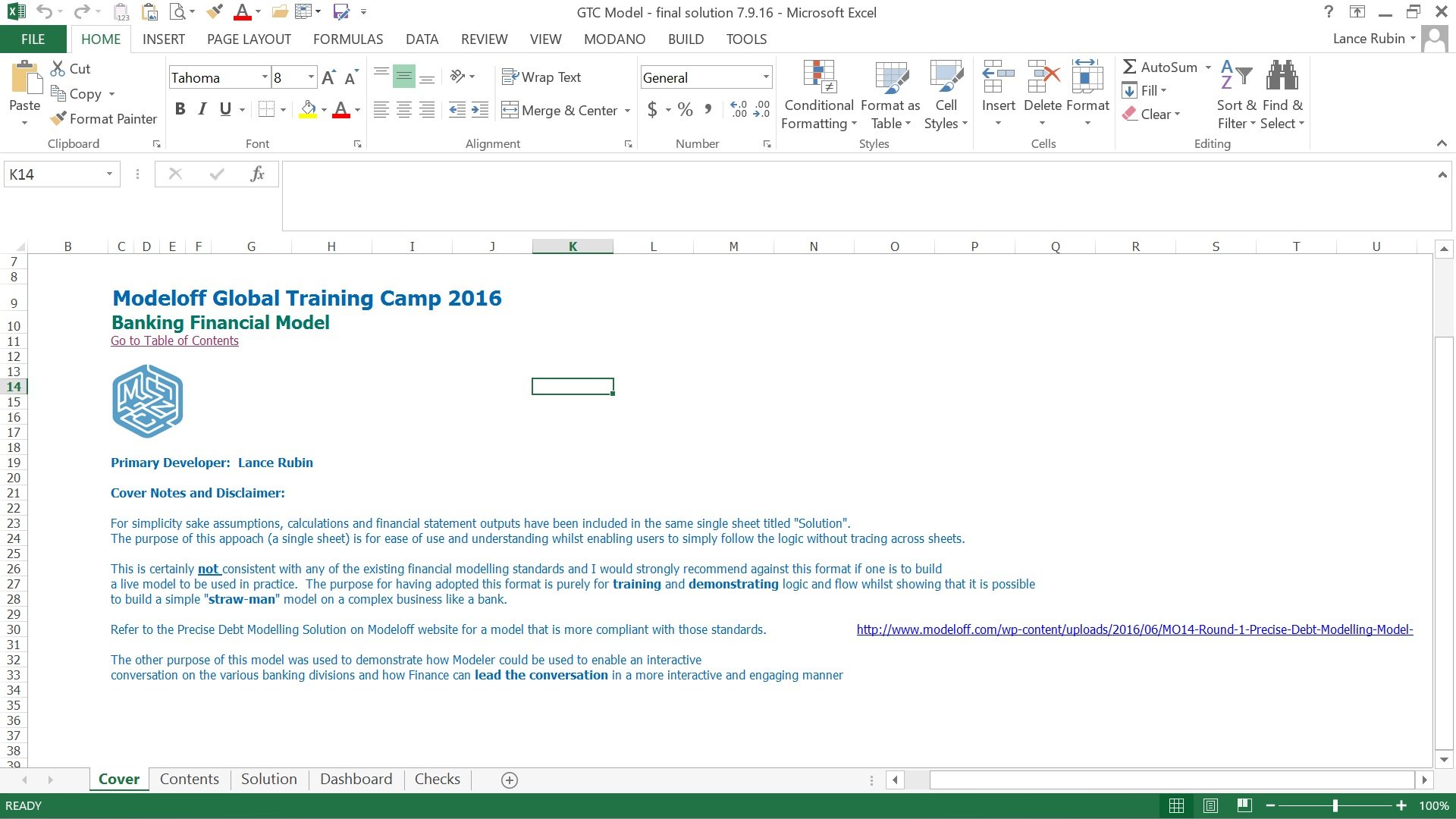
Task: Apply Percent Style number format
Action: (x=686, y=110)
